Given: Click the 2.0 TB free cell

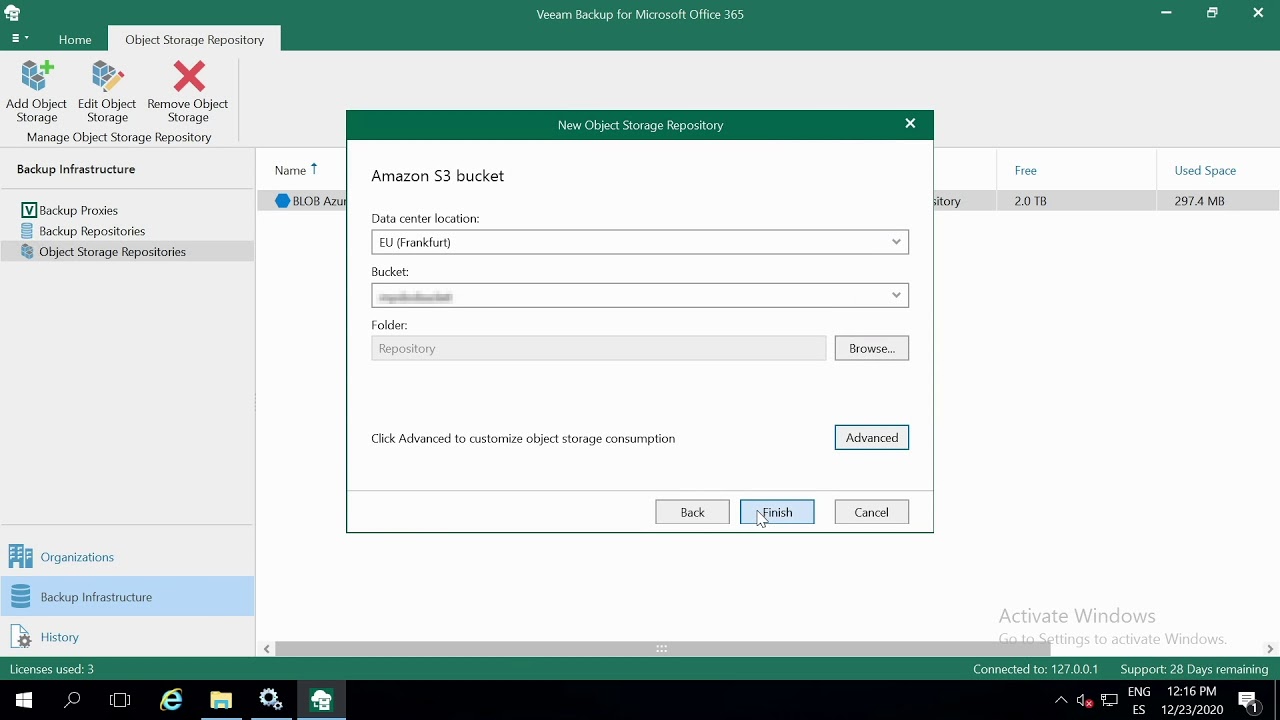Looking at the screenshot, I should pos(1030,201).
